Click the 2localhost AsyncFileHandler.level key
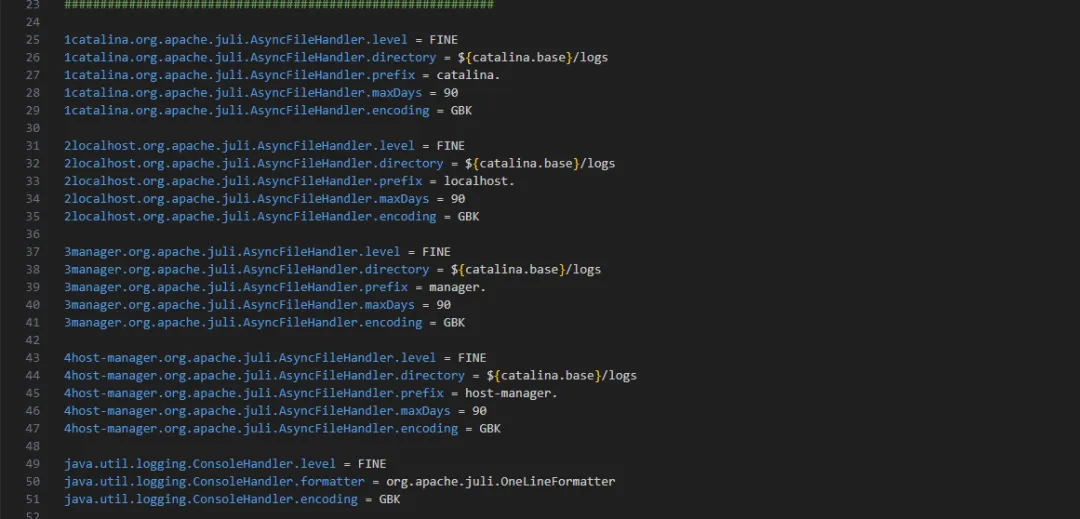 point(240,146)
